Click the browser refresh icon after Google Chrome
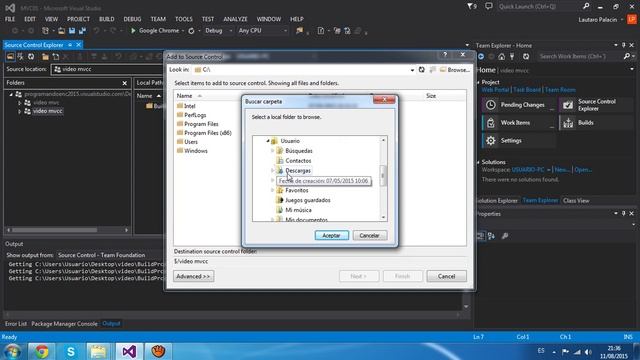The height and width of the screenshot is (360, 640). [191, 31]
